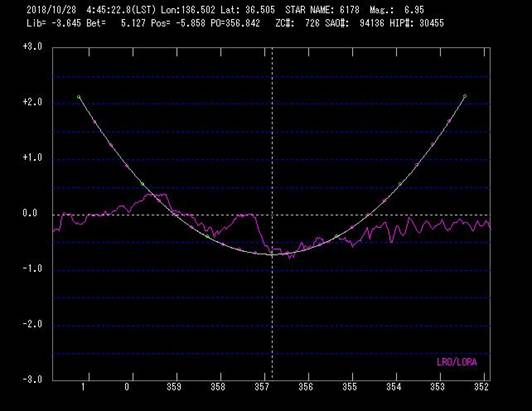532x411 pixels.
Task: Click the top-right endpoint of the parabola
Action: (x=465, y=96)
